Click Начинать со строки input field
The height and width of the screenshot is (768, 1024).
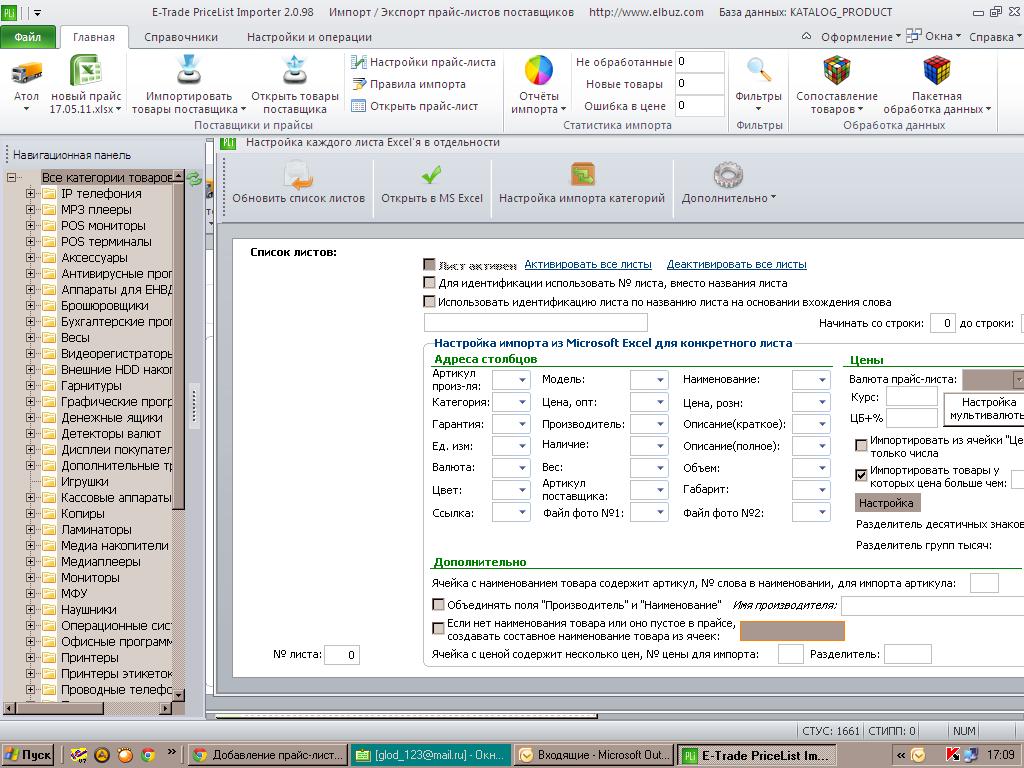(x=942, y=323)
